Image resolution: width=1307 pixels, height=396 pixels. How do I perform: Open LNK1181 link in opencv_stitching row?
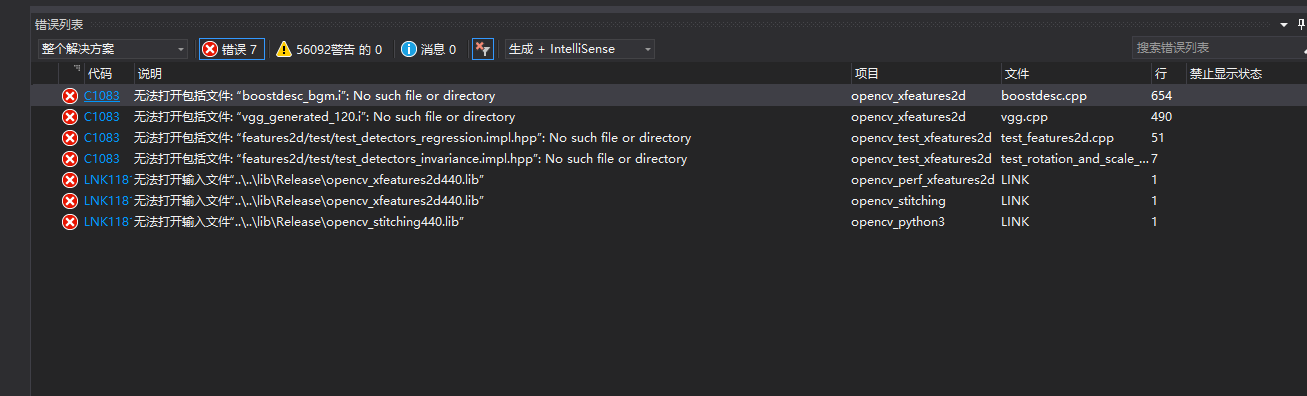pos(107,201)
